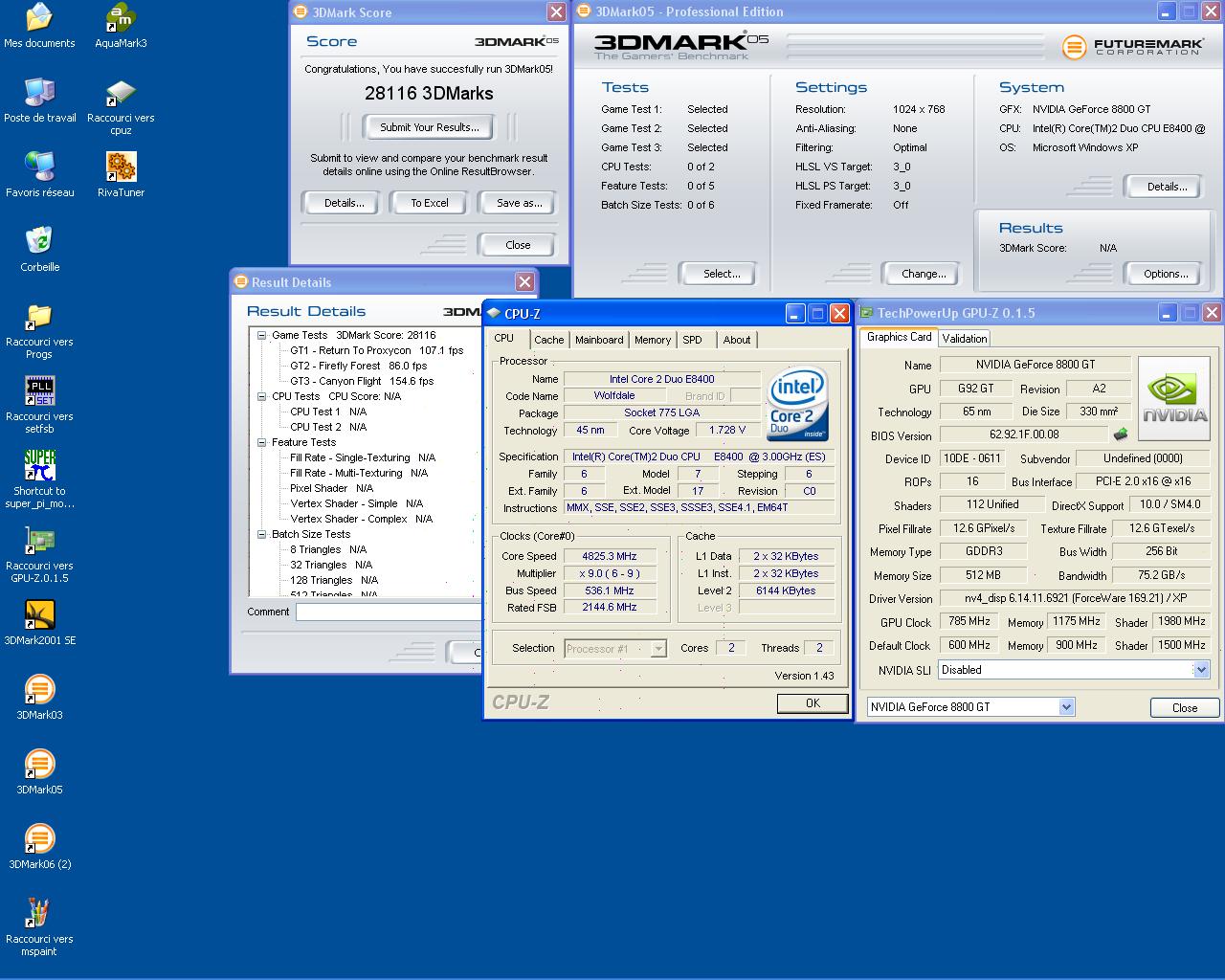Launch the 3DMark06 (2) desktop icon
The image size is (1225, 980).
[x=39, y=847]
